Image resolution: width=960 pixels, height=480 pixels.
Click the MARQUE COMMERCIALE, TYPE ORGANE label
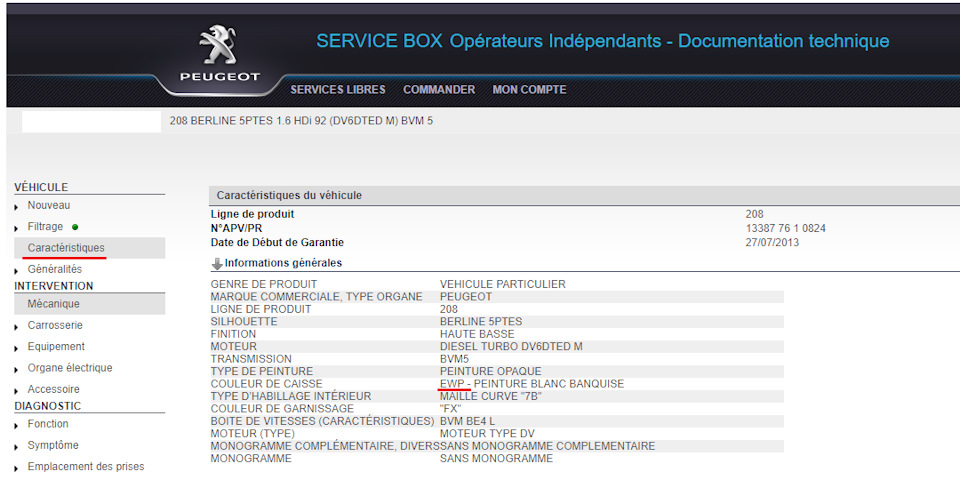317,297
